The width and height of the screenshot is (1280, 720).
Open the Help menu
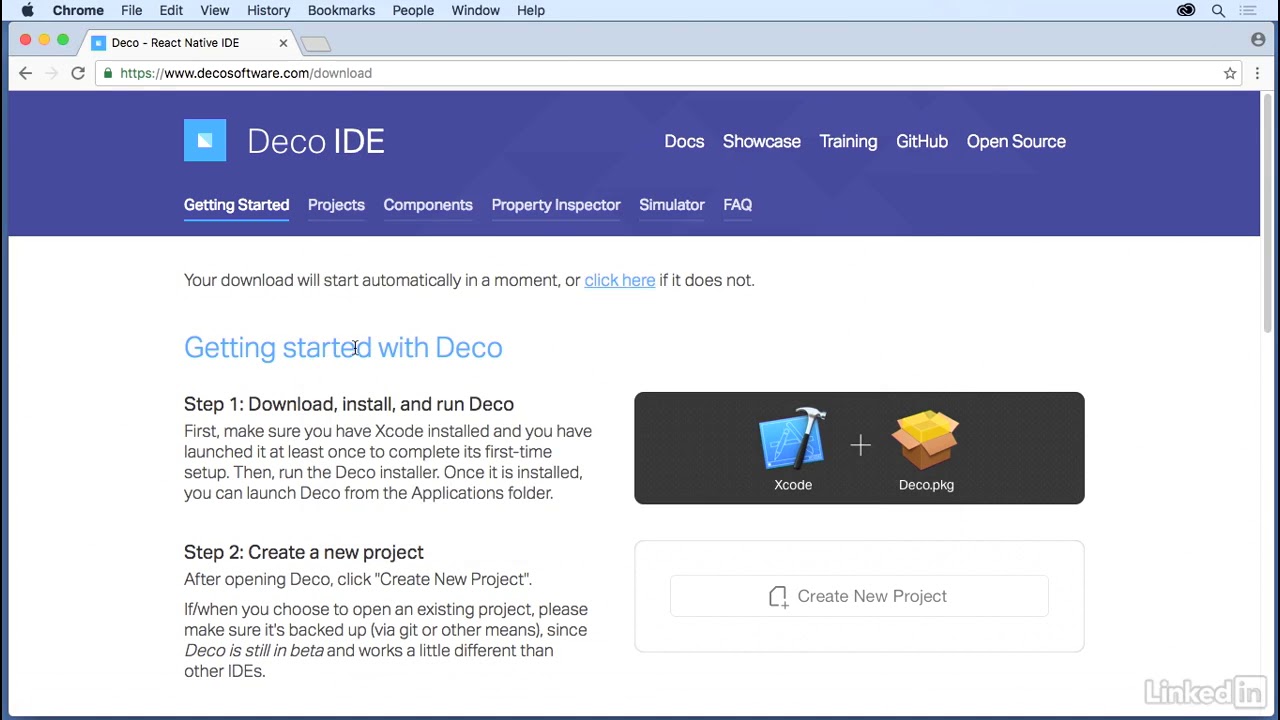click(531, 10)
